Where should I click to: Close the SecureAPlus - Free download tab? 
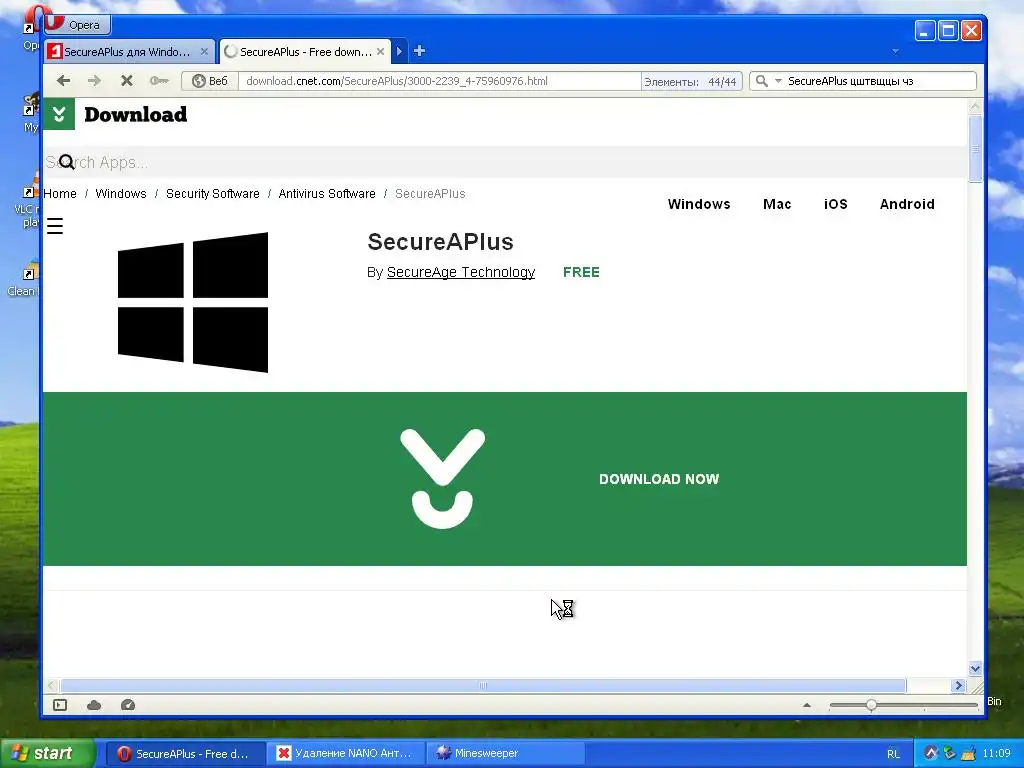pos(380,52)
